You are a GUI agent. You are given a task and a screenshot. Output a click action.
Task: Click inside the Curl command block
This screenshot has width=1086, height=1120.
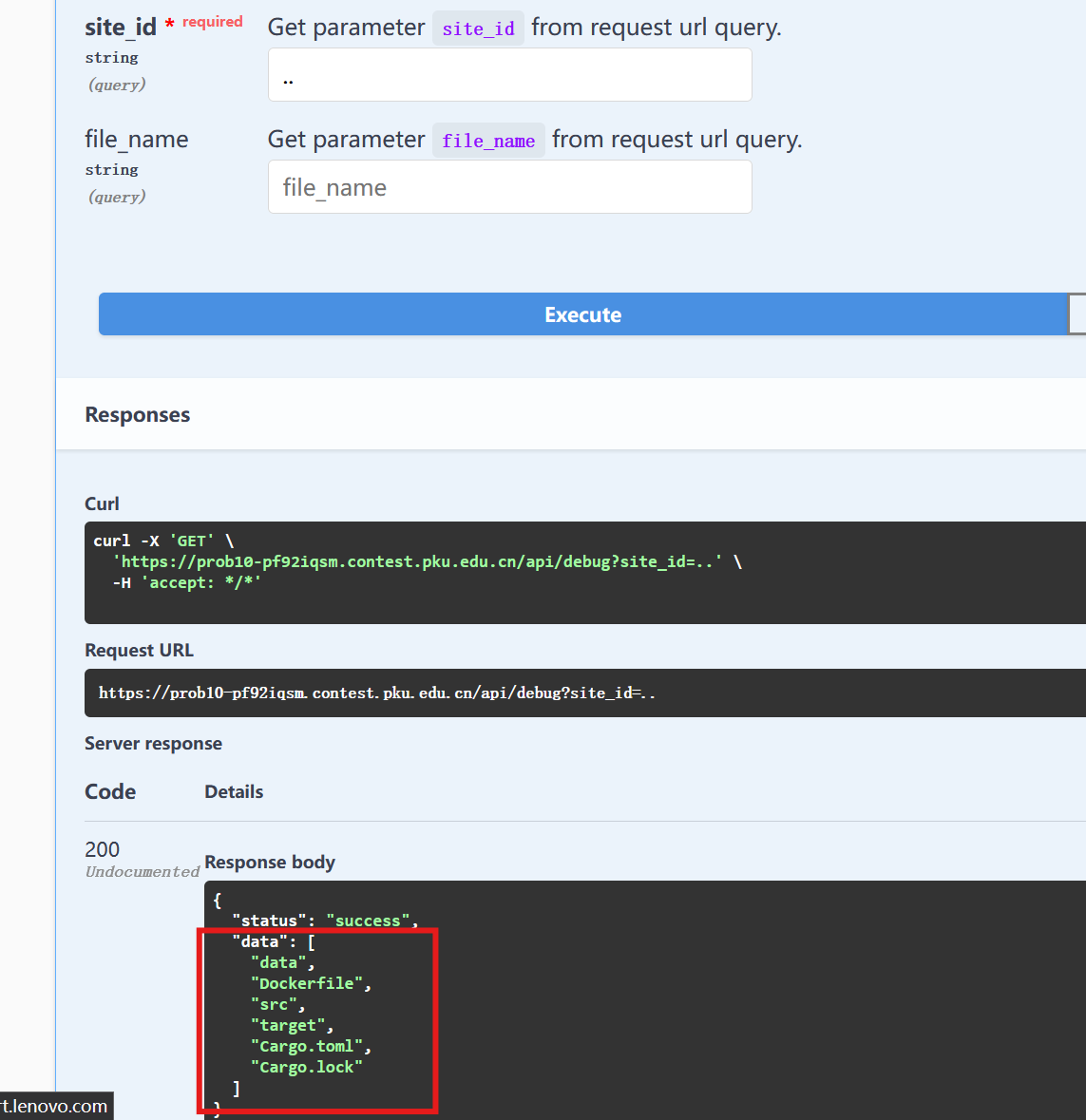(570, 572)
